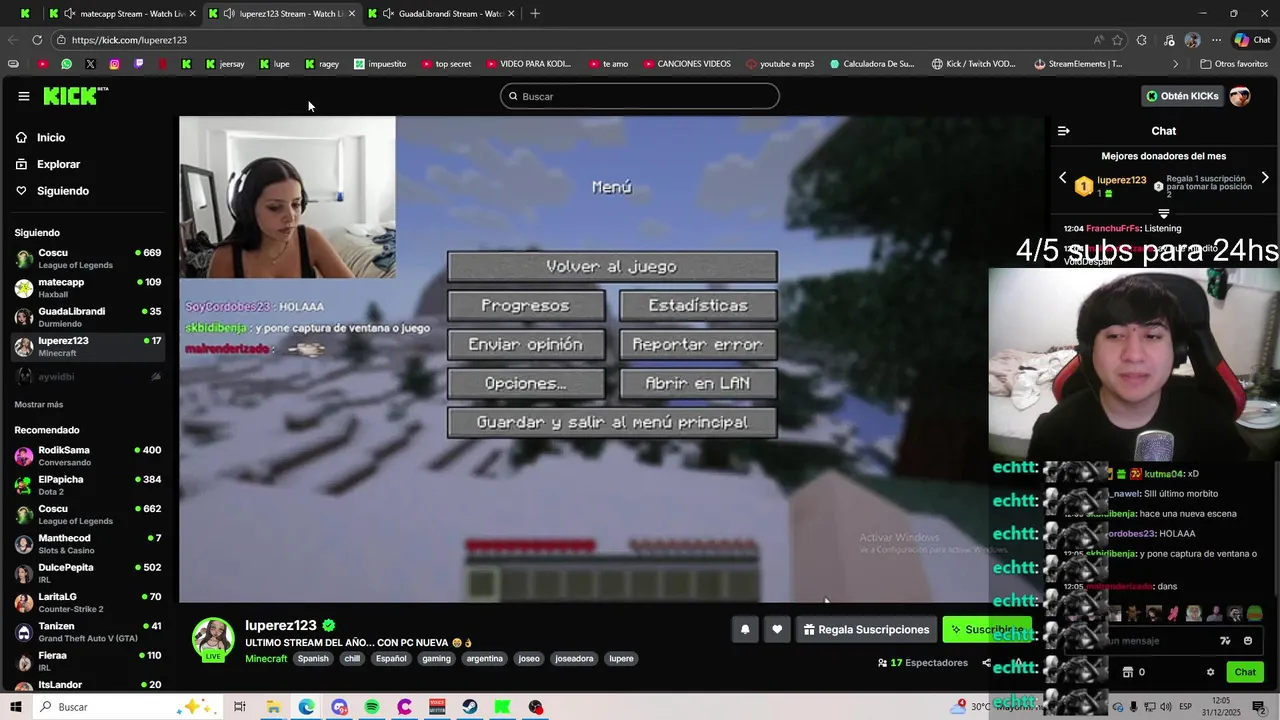Open the Otros favoritos folder
This screenshot has width=1280, height=720.
[x=1233, y=64]
